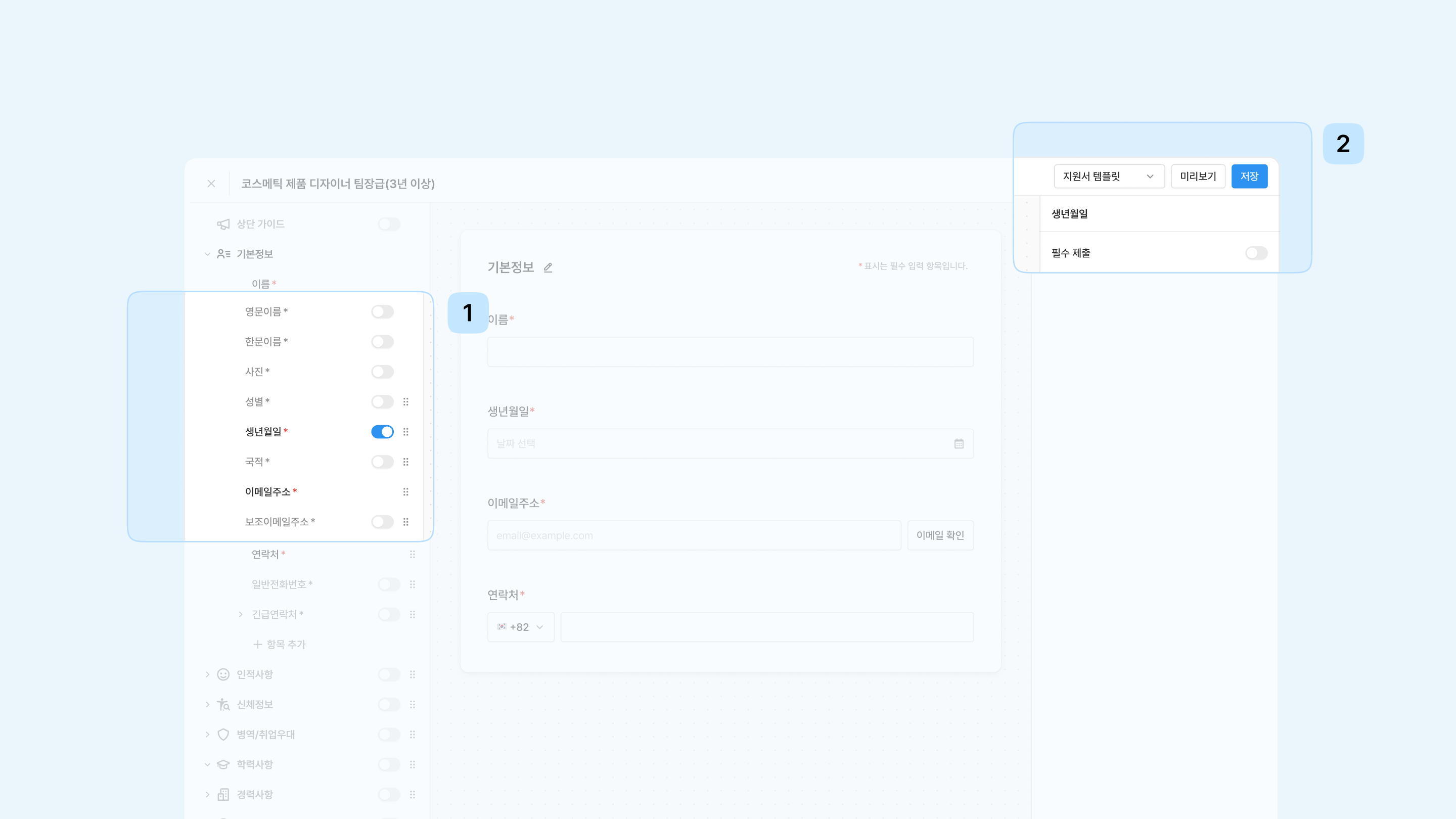Enable the 보조이메일주소 field switch
This screenshot has height=819, width=1456.
383,522
